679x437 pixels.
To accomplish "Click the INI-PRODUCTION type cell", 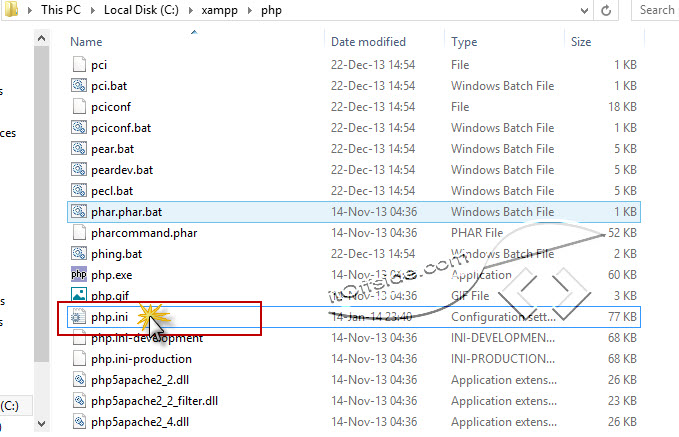I will click(x=503, y=359).
